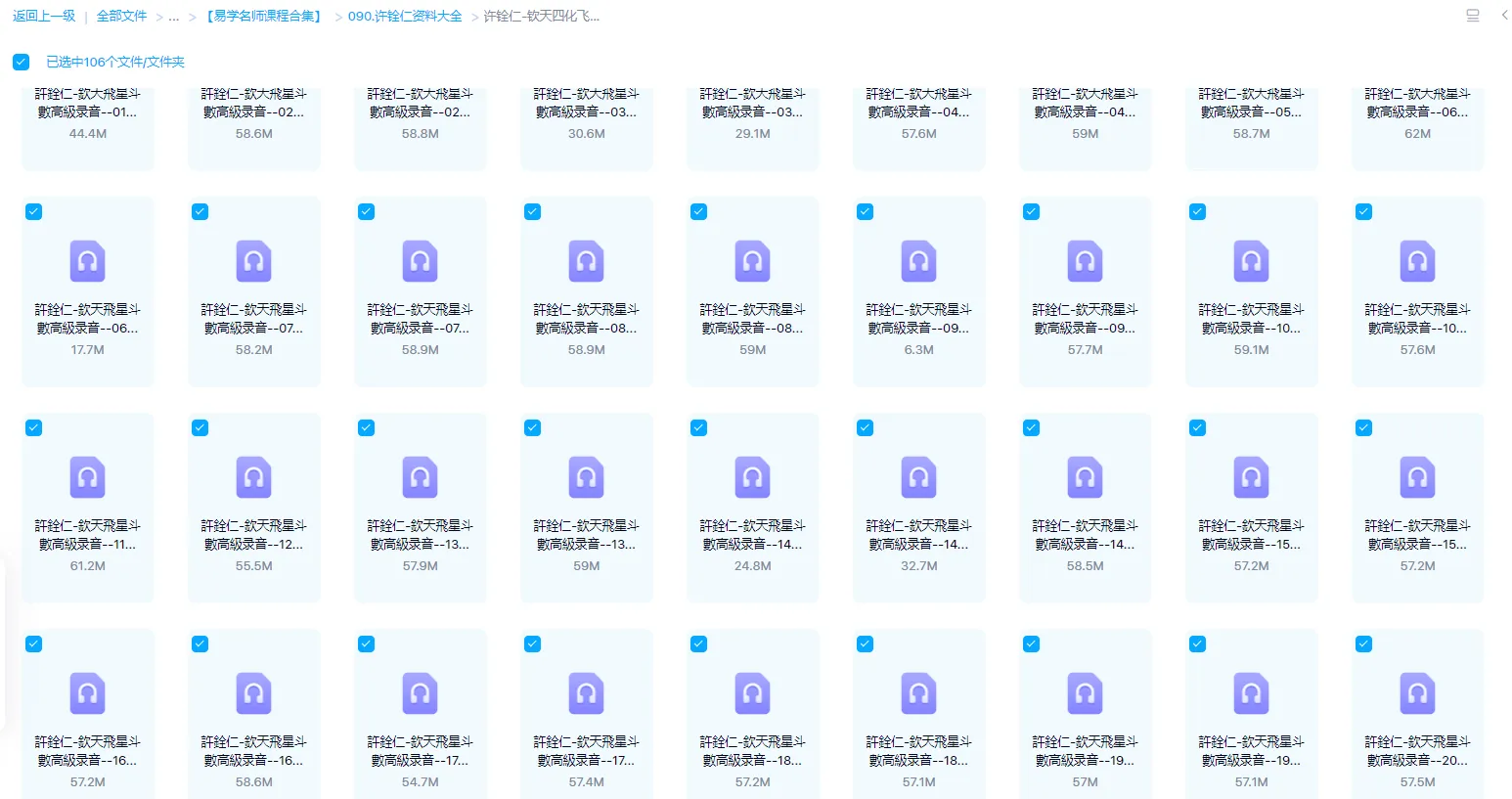The image size is (1512, 799).
Task: Click audio icon of 06... file sized 17.7M
Action: 88,261
